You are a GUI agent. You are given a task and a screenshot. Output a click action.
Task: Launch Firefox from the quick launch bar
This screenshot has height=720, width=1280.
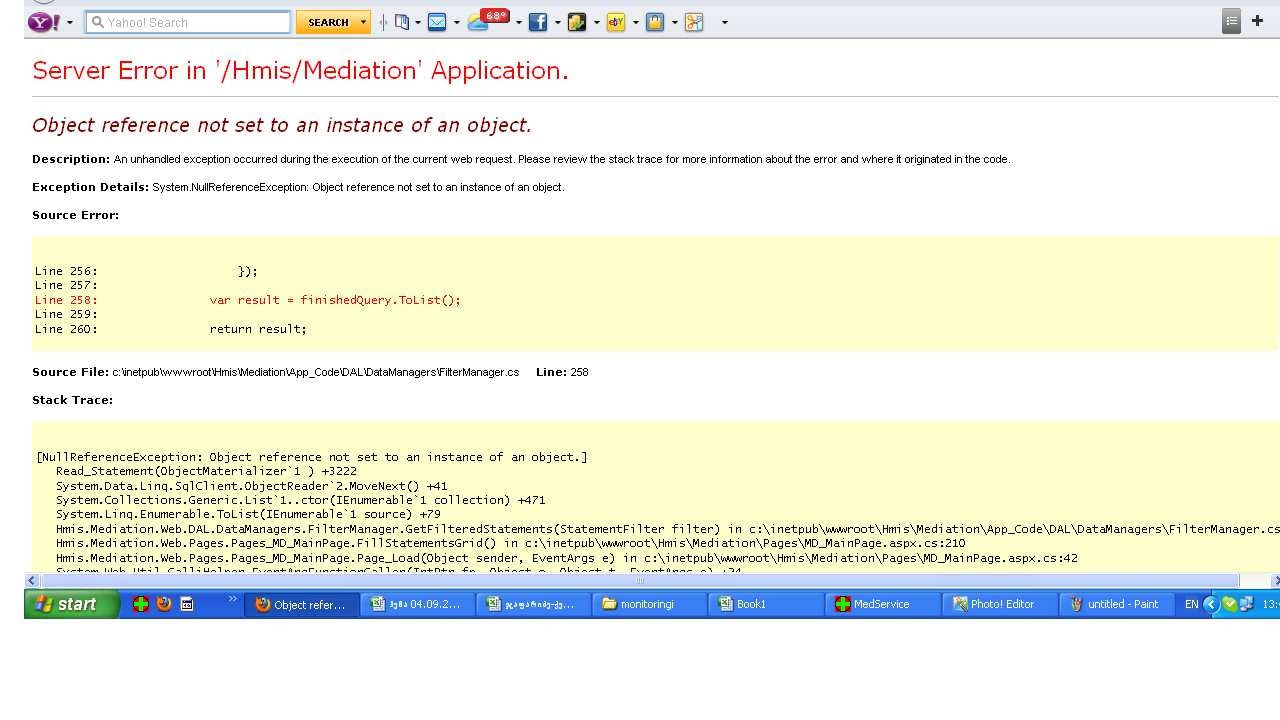point(164,604)
